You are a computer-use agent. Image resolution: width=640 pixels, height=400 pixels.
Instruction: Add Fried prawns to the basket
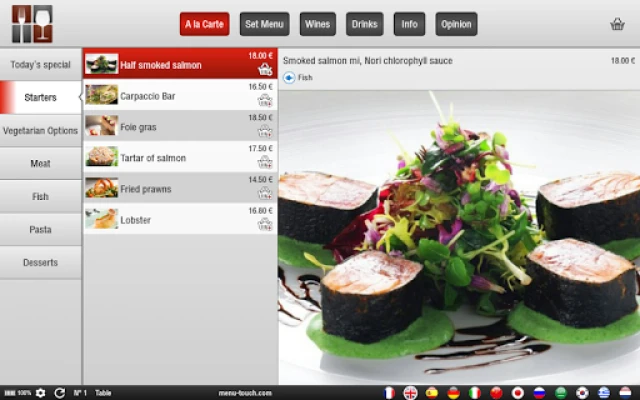[264, 193]
